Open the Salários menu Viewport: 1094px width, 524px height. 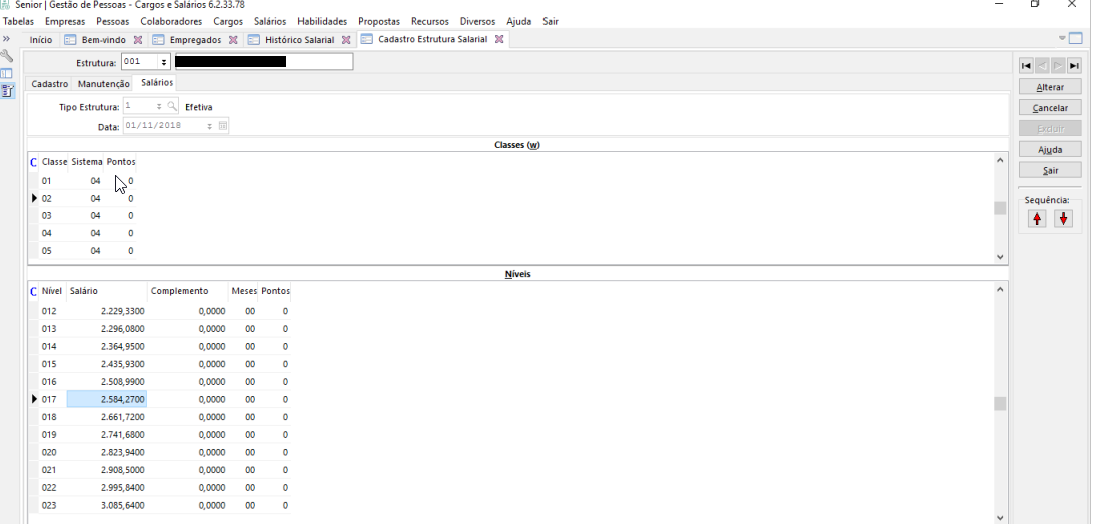[269, 21]
